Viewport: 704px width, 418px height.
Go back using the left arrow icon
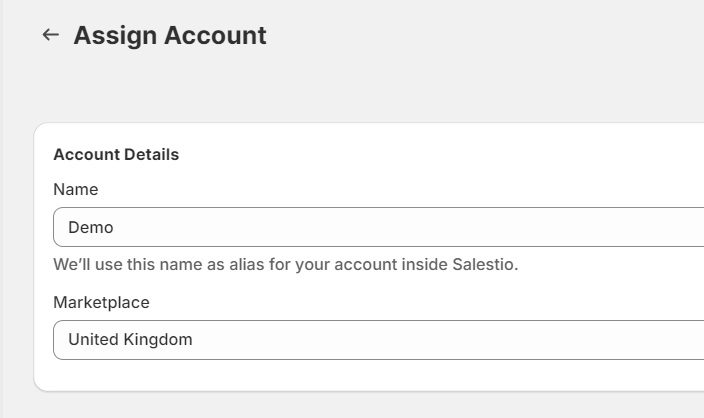(x=51, y=35)
